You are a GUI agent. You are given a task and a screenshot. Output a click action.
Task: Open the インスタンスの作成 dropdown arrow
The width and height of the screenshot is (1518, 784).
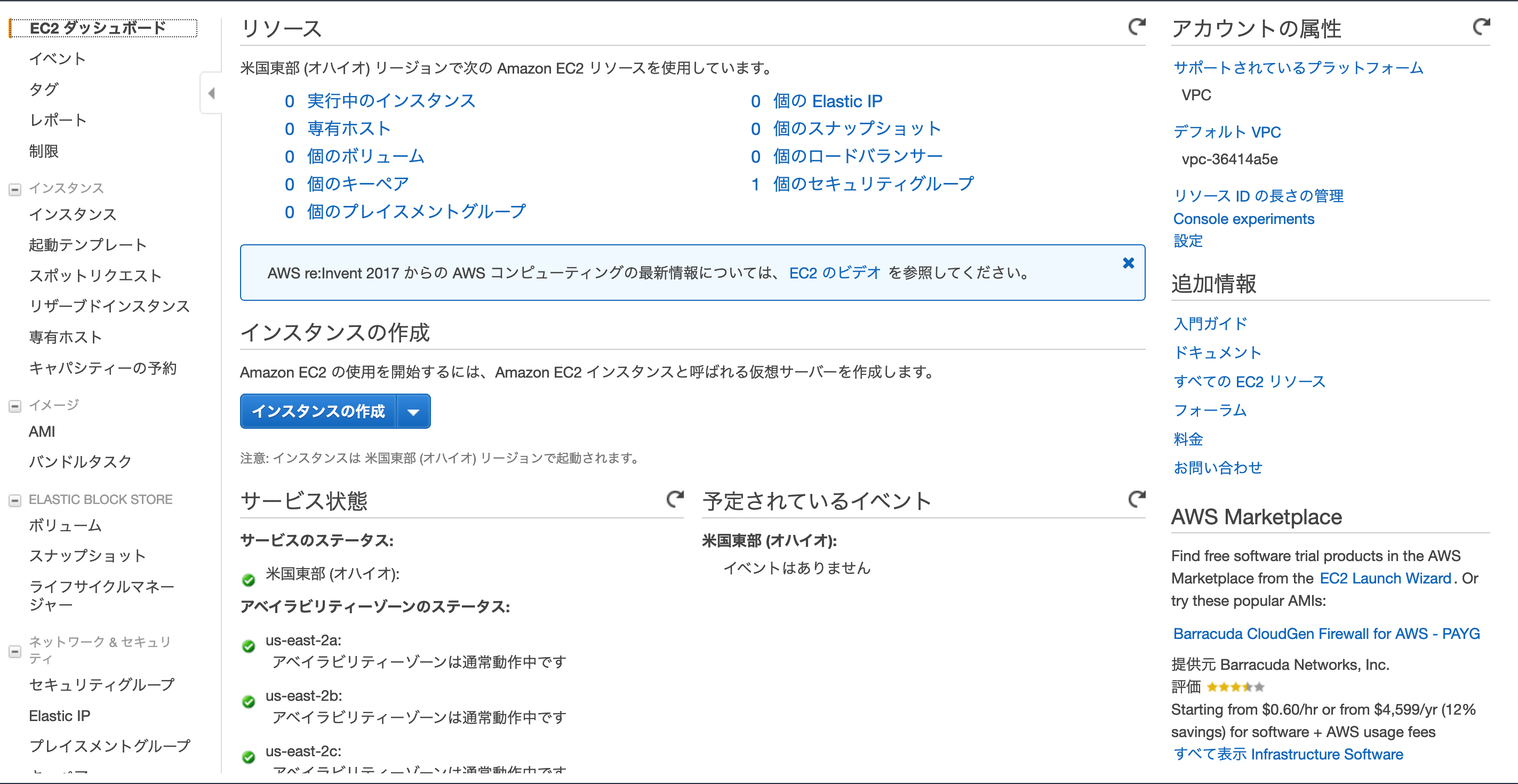pos(414,411)
